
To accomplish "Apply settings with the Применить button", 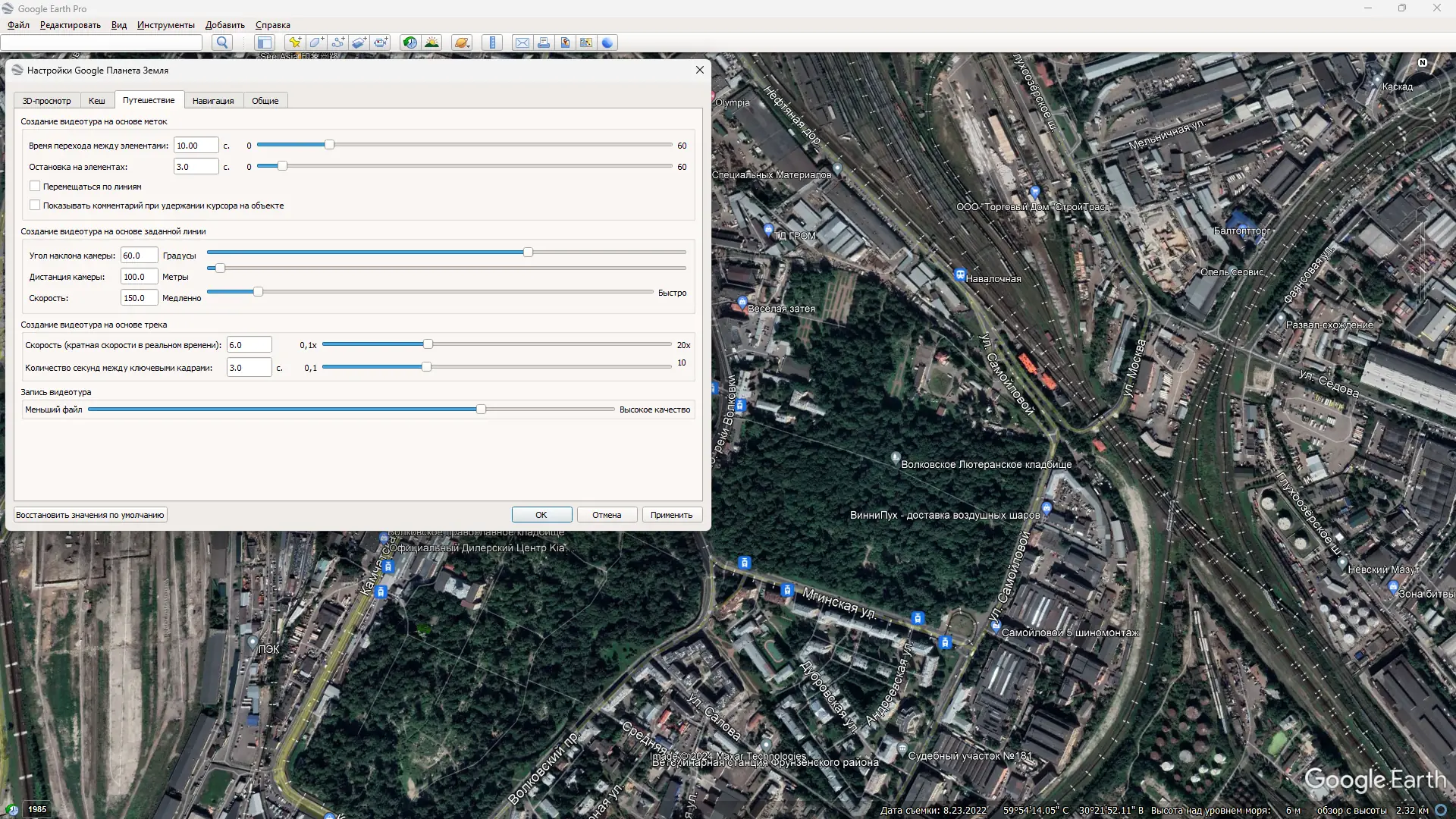I will click(671, 514).
